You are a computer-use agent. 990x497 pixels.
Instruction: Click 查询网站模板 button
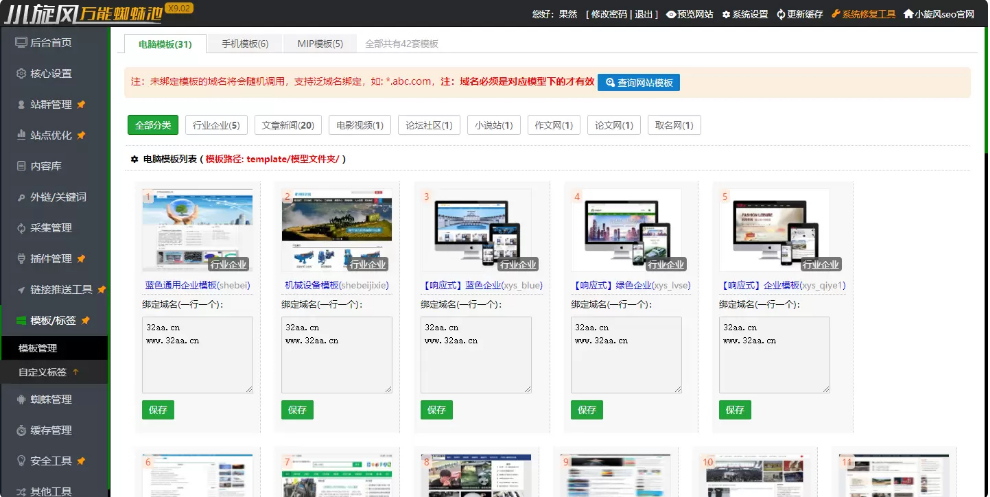[x=638, y=82]
